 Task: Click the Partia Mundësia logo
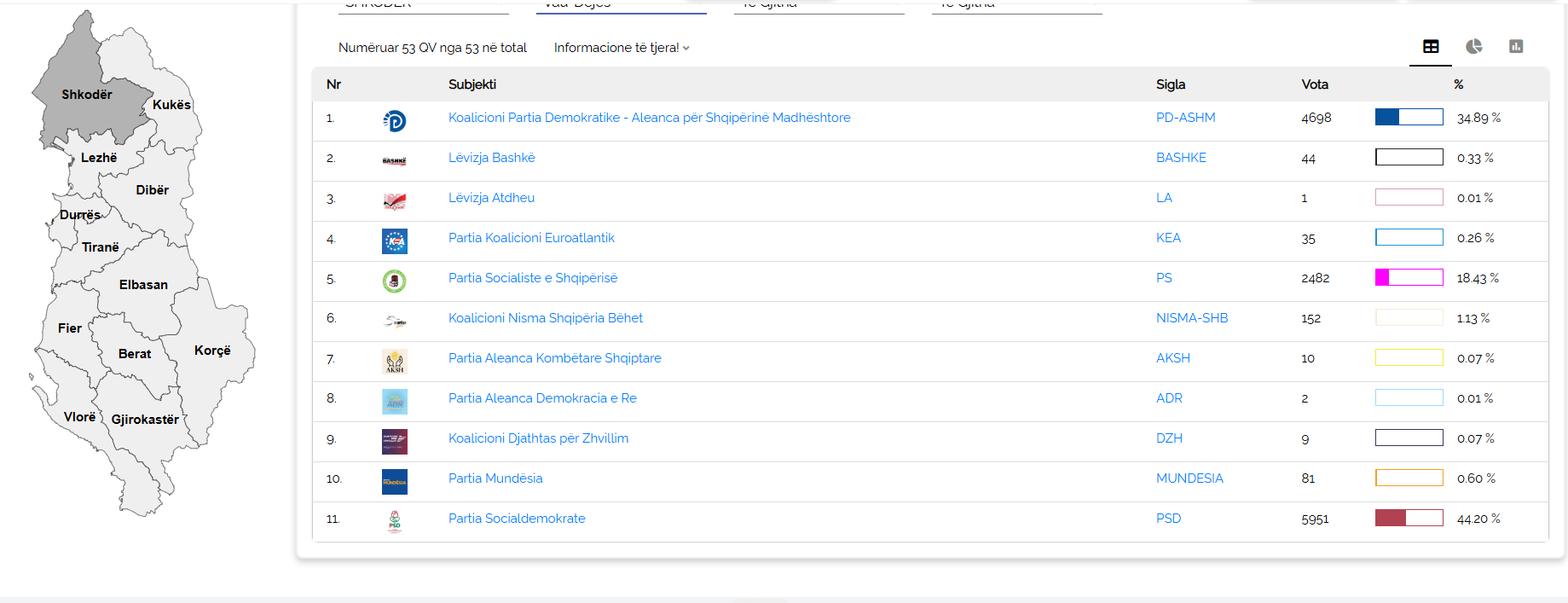tap(394, 482)
